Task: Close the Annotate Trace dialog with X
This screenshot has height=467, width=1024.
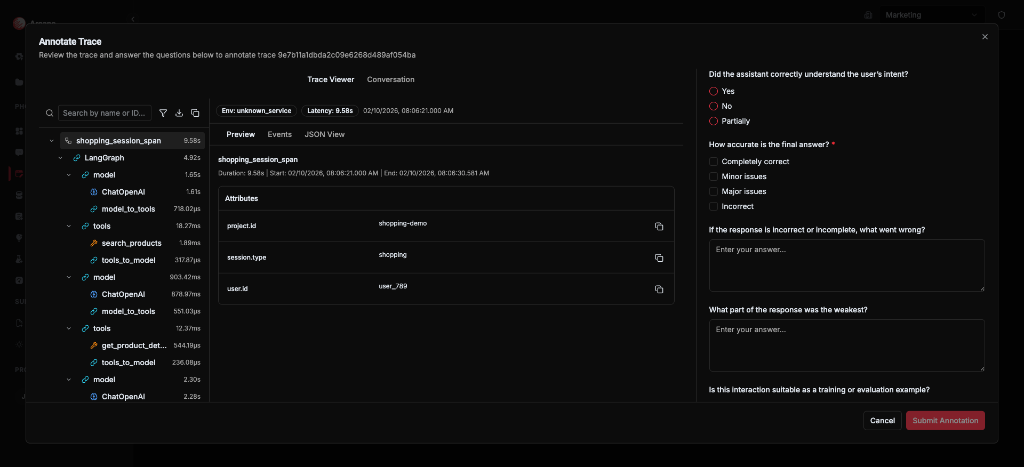Action: click(984, 37)
